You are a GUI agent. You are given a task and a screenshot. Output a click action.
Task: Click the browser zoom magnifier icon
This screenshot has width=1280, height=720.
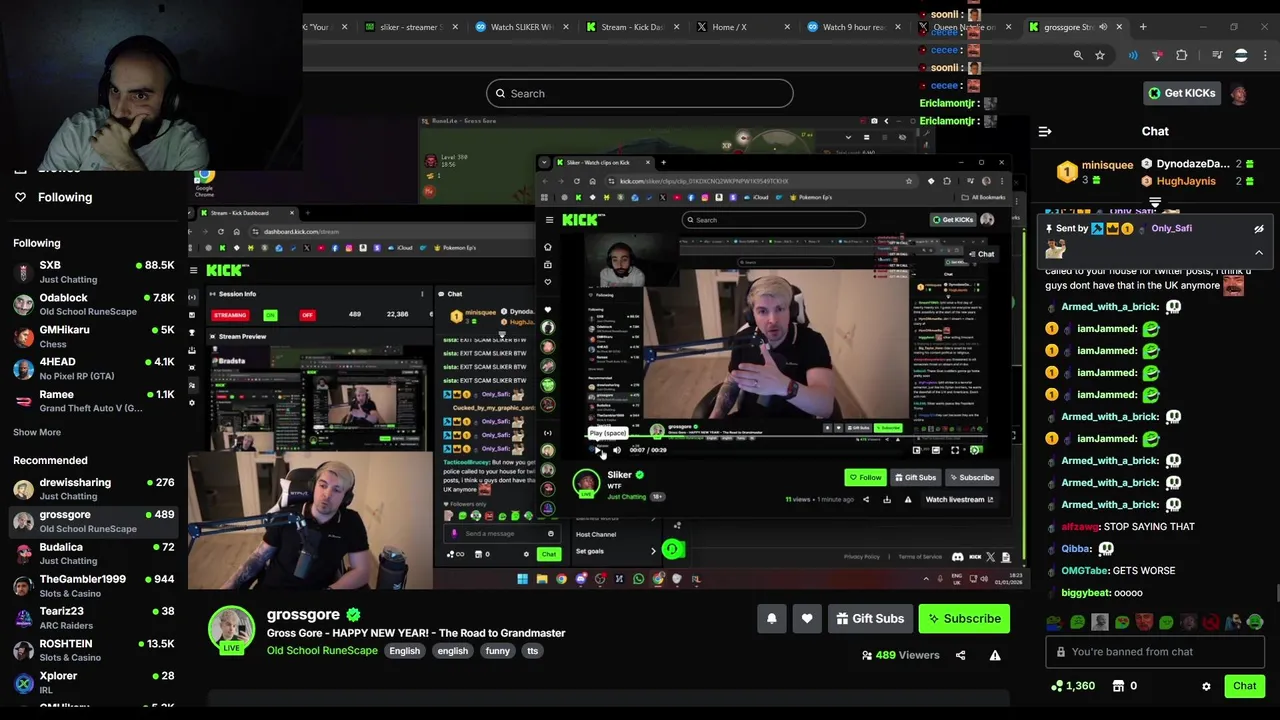point(1078,55)
